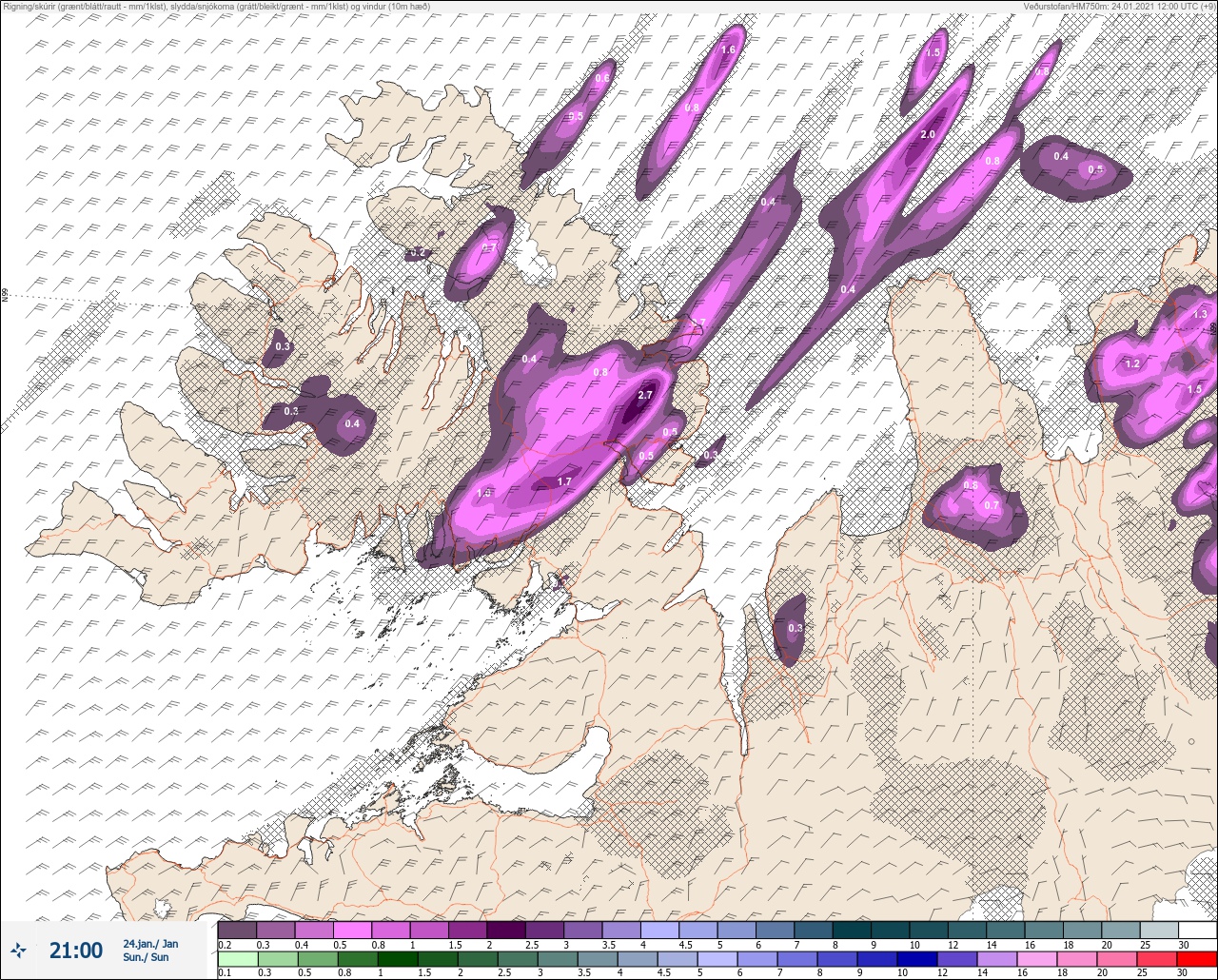The height and width of the screenshot is (980, 1218).
Task: Select upper snow legend white 30 swatch
Action: pyautogui.click(x=1197, y=930)
